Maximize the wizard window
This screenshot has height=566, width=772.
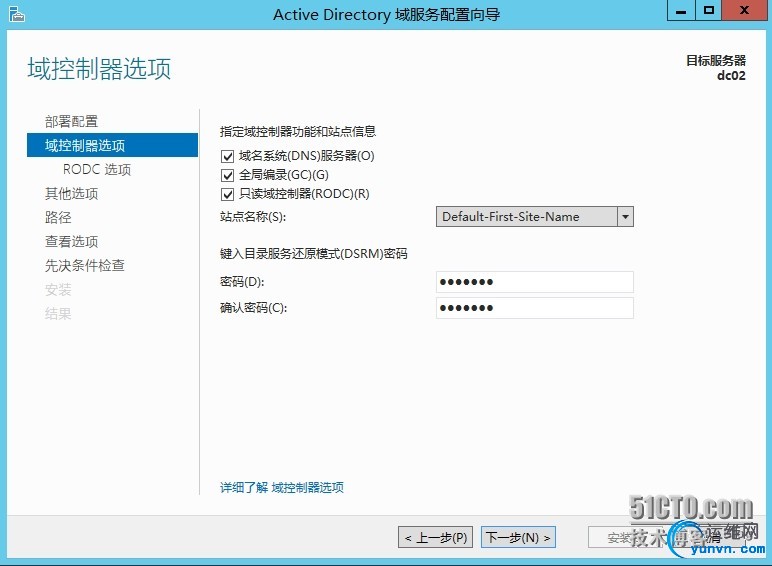point(708,11)
